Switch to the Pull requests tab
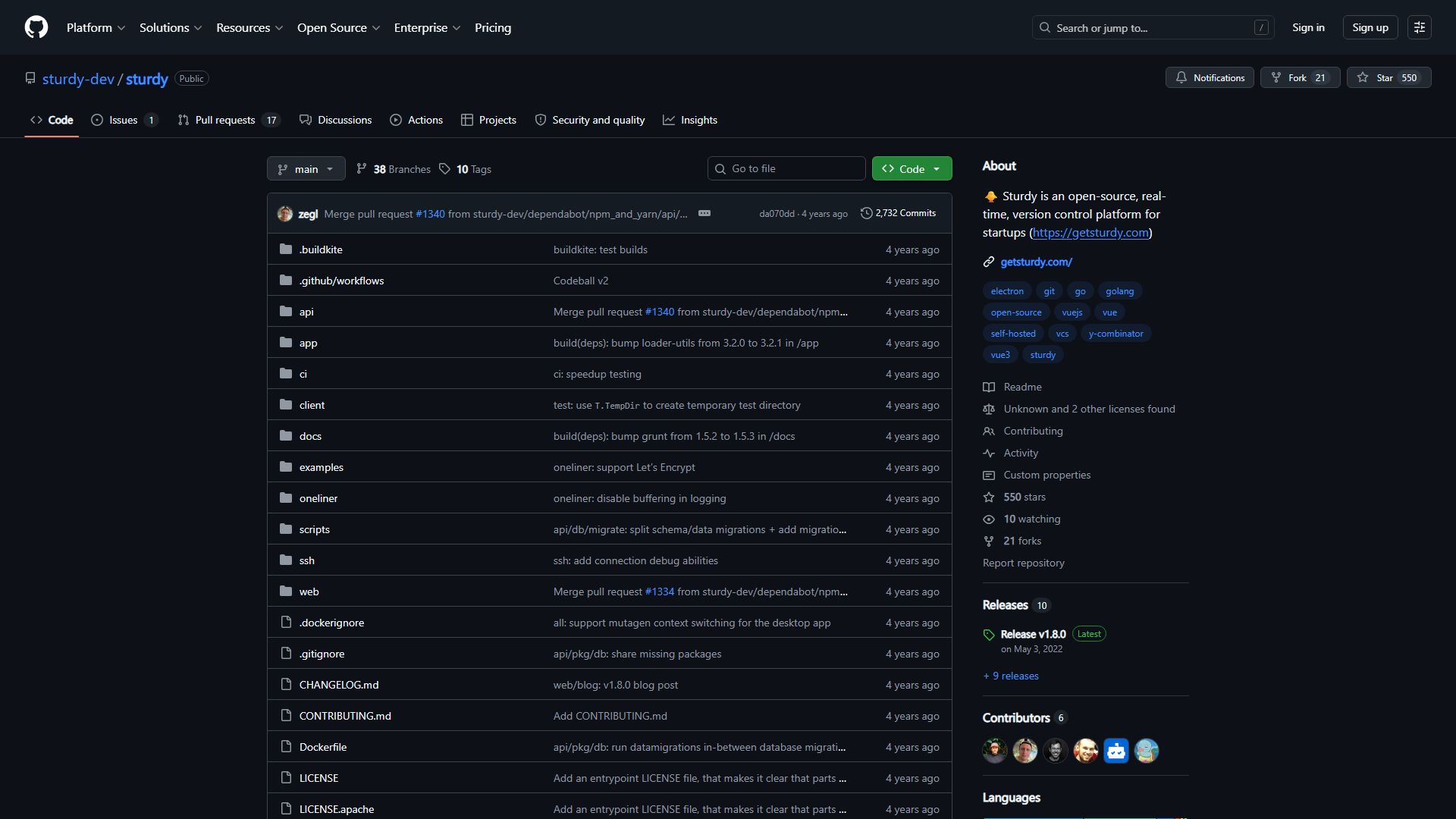This screenshot has height=819, width=1456. pyautogui.click(x=229, y=120)
